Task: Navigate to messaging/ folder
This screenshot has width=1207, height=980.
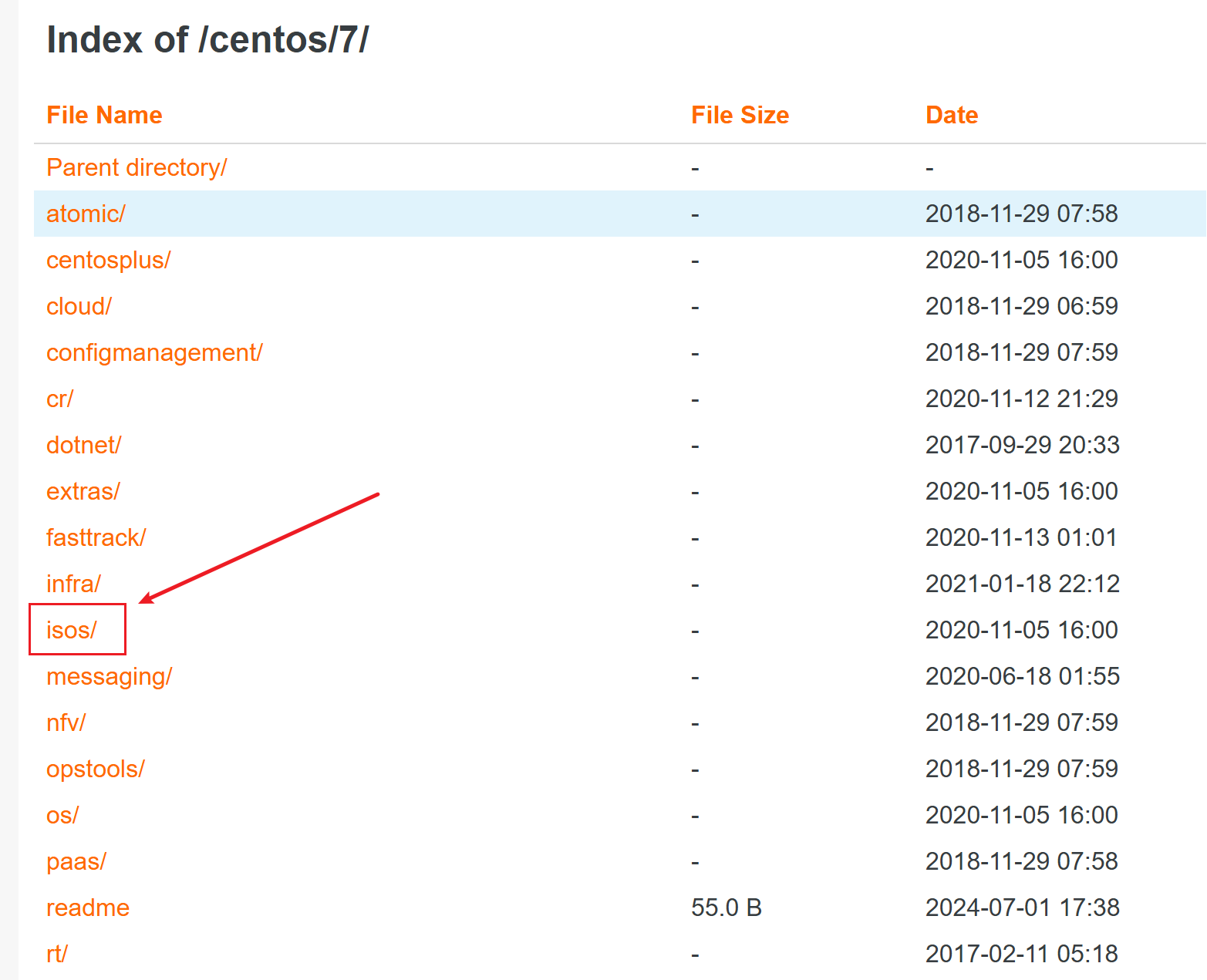Action: [109, 676]
